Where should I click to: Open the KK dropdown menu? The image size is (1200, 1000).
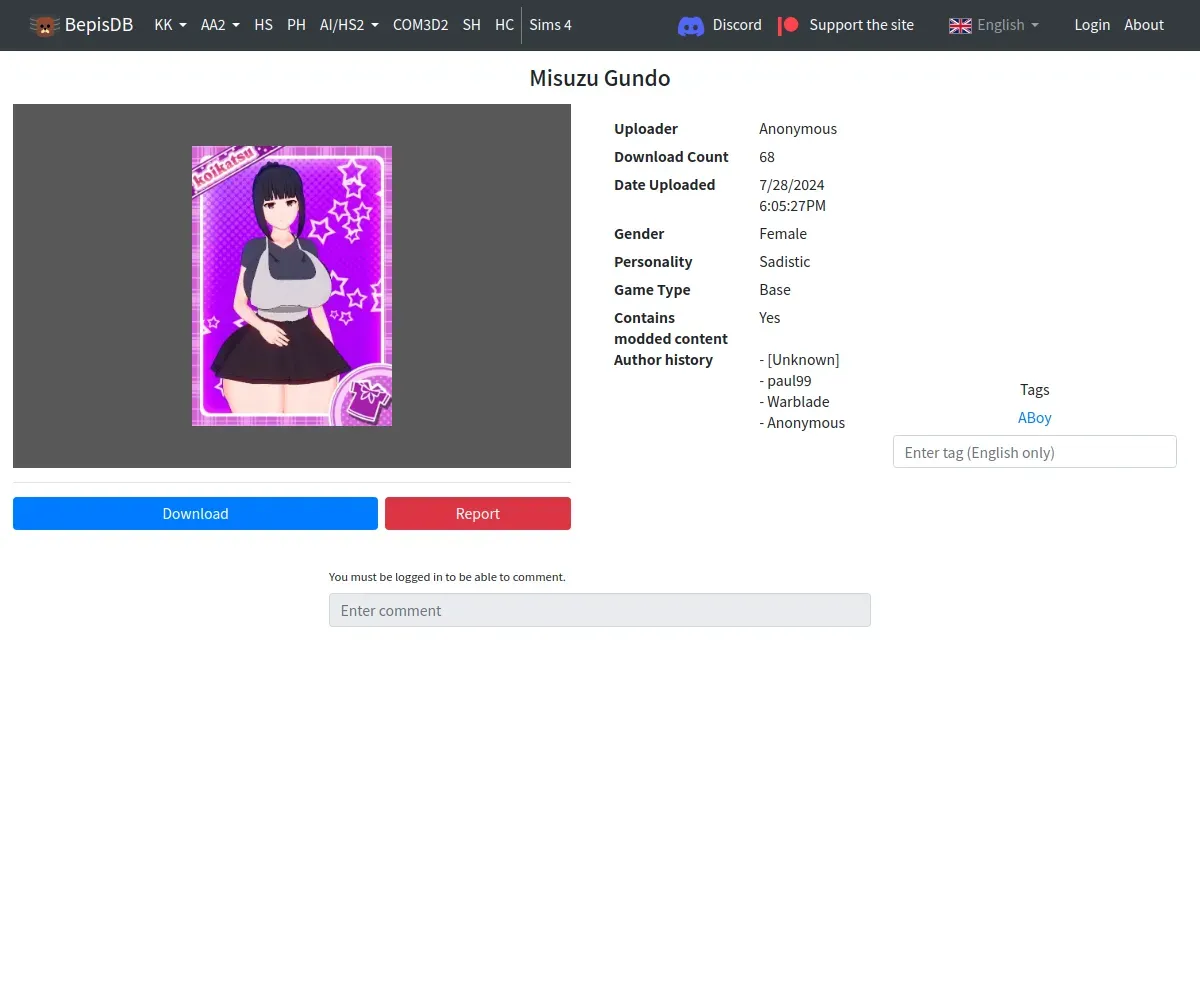(x=170, y=25)
